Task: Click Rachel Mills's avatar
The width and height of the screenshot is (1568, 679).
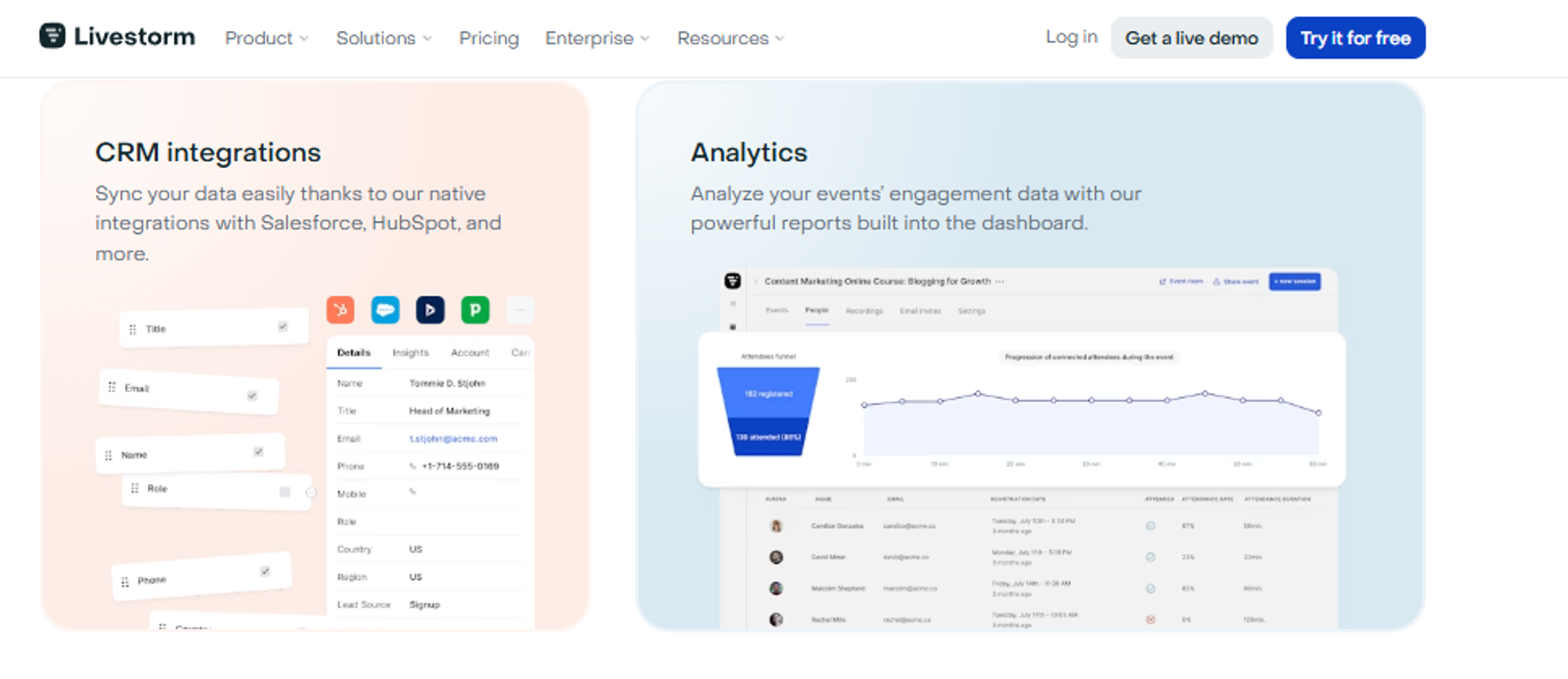Action: coord(777,619)
